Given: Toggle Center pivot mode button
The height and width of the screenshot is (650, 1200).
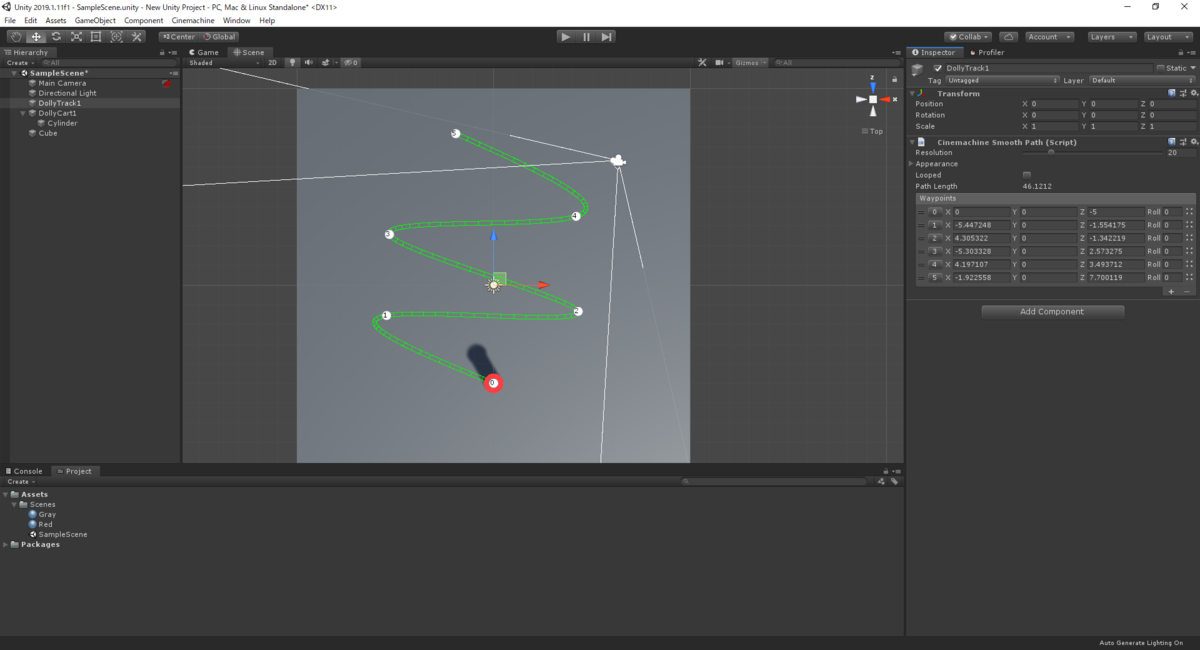Looking at the screenshot, I should pyautogui.click(x=179, y=37).
